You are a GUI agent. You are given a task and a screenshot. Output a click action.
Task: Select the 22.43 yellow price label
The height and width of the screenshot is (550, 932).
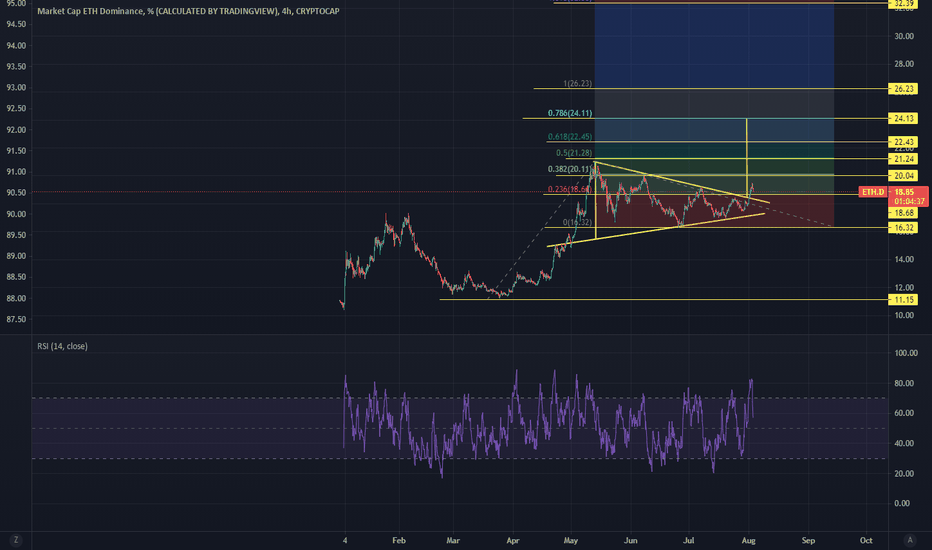click(903, 142)
